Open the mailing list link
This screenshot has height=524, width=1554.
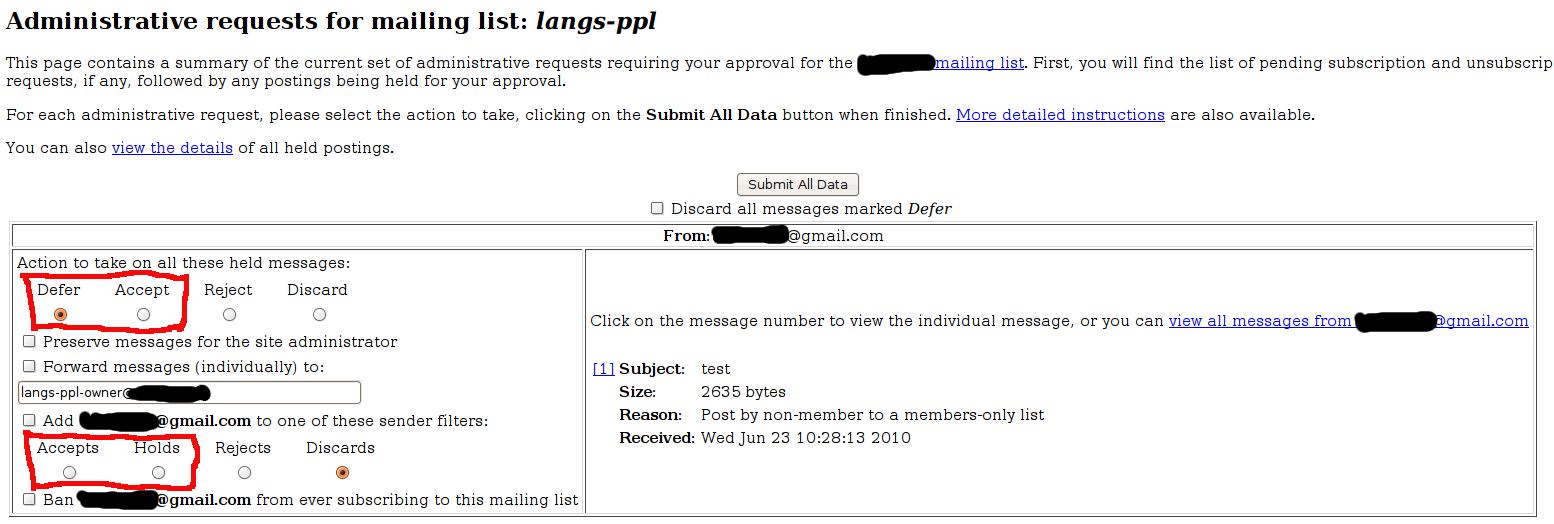tap(979, 63)
